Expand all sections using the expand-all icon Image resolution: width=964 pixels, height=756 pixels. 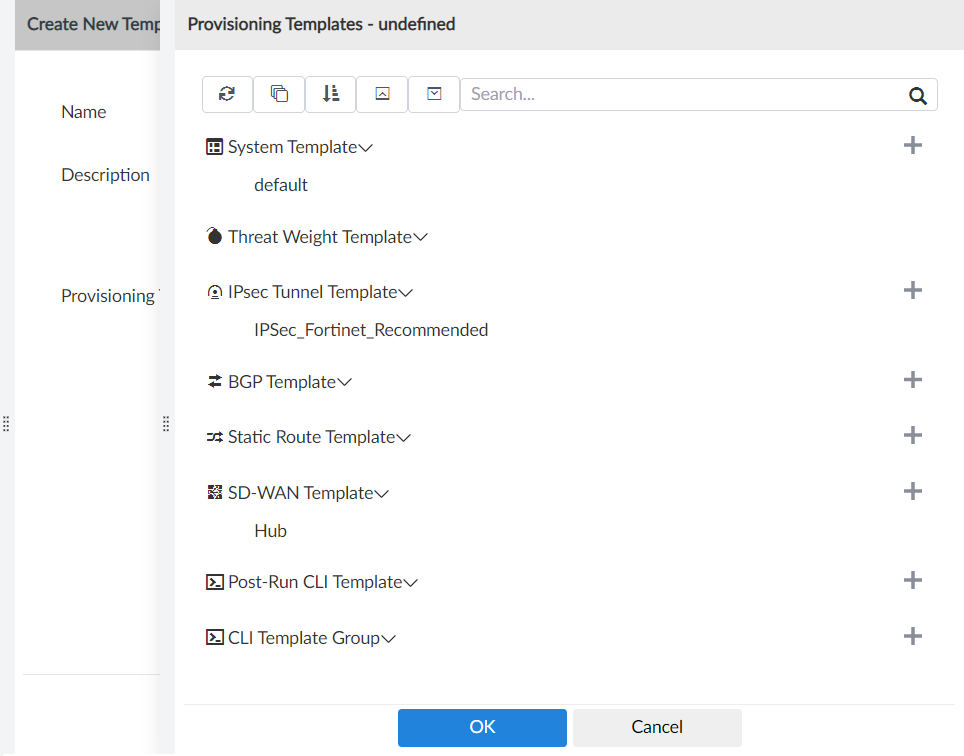[434, 94]
